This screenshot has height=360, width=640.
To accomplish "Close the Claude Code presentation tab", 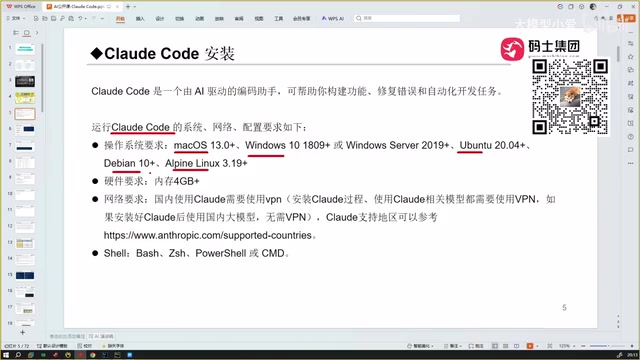I will tap(118, 7).
